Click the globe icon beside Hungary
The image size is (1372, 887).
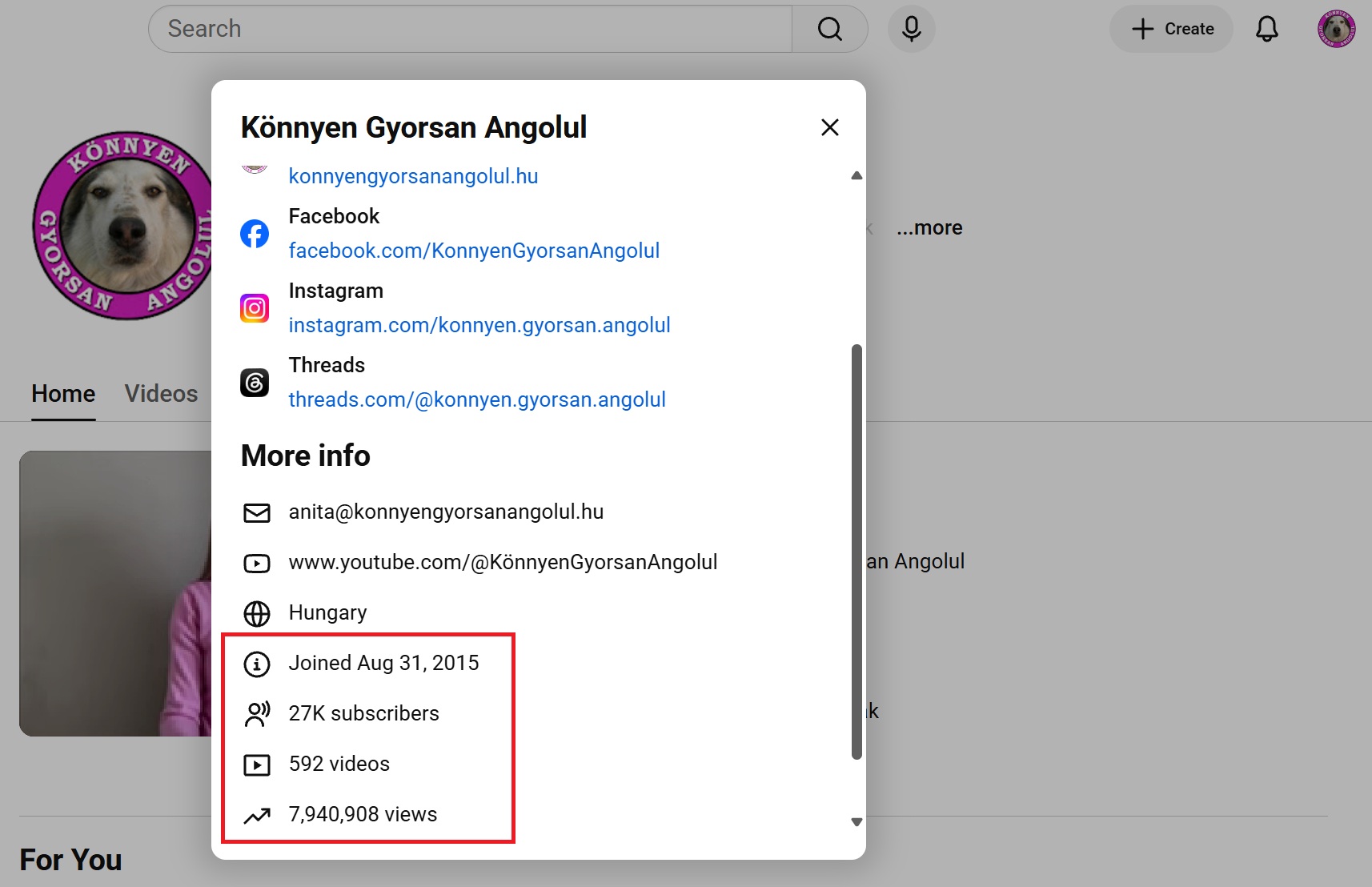[x=257, y=613]
